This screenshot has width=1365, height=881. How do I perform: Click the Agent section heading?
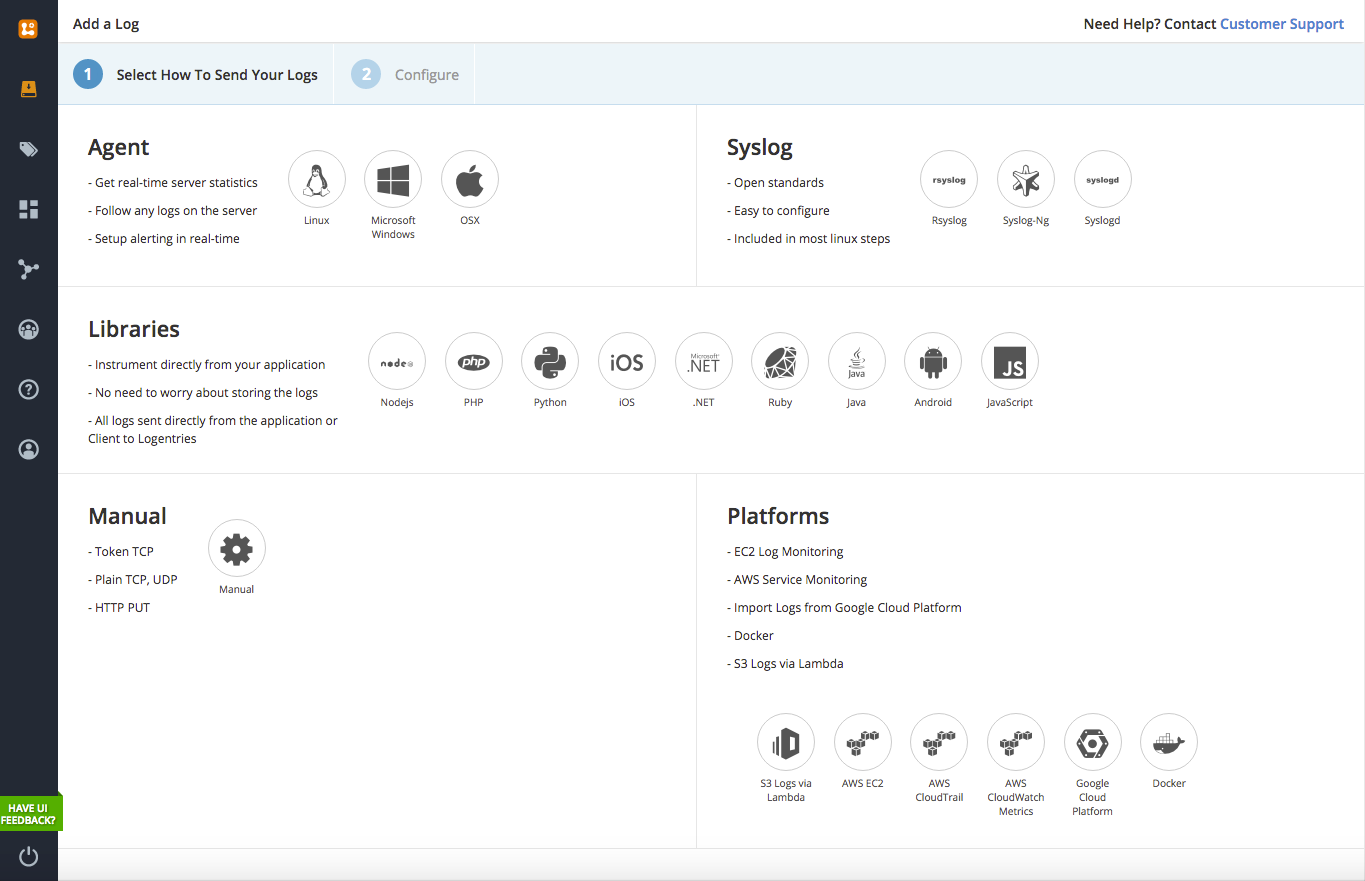tap(119, 147)
